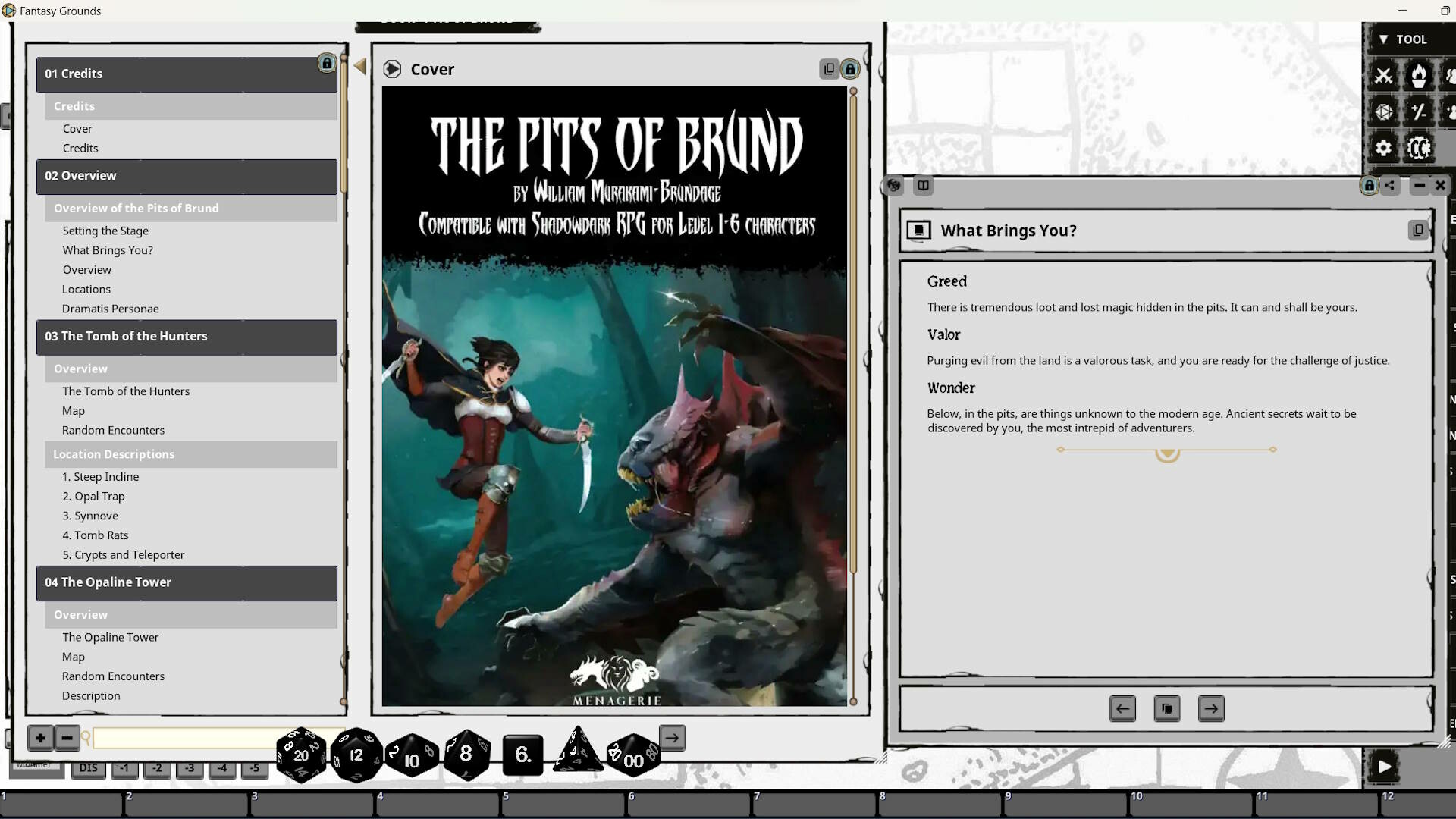Image resolution: width=1456 pixels, height=819 pixels.
Task: Click the share icon on the story window
Action: tap(1392, 186)
